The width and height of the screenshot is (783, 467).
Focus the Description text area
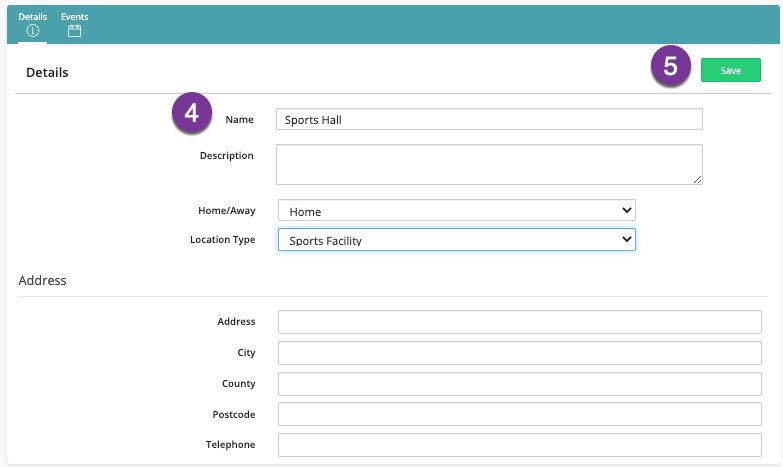489,164
